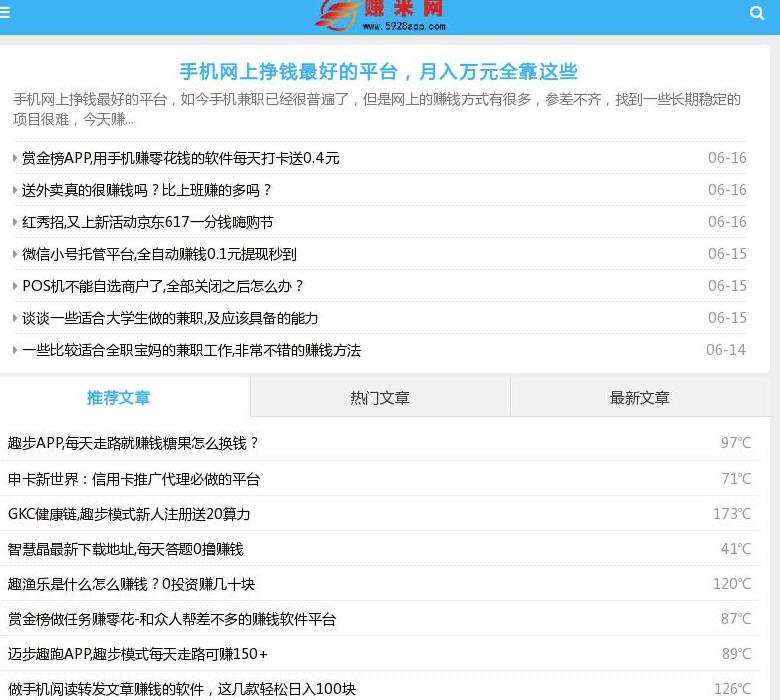Image resolution: width=780 pixels, height=700 pixels.
Task: Click the www.5928app.com URL text
Action: pyautogui.click(x=404, y=26)
